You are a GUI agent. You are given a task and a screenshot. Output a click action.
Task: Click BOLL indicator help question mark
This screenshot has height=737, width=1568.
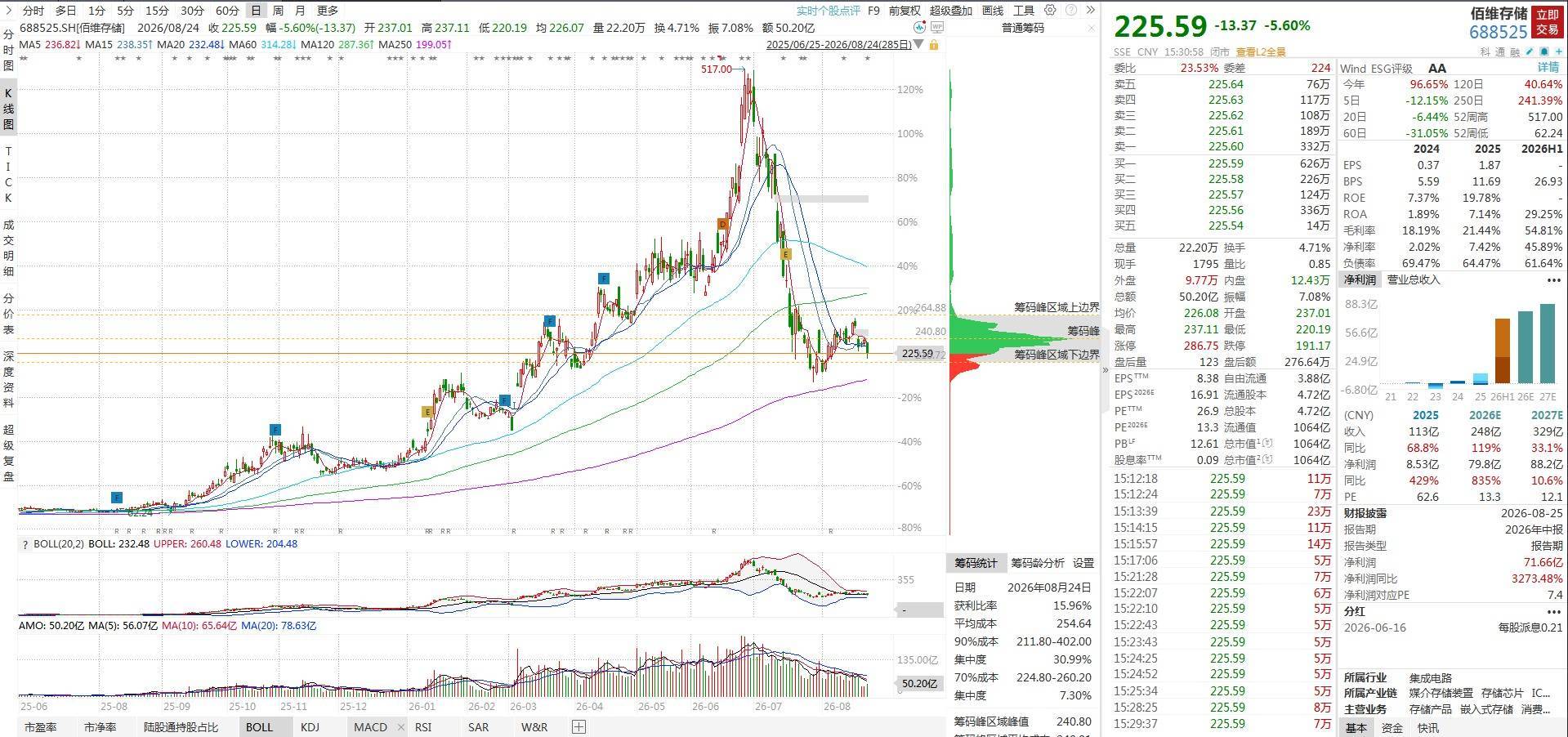tap(25, 544)
